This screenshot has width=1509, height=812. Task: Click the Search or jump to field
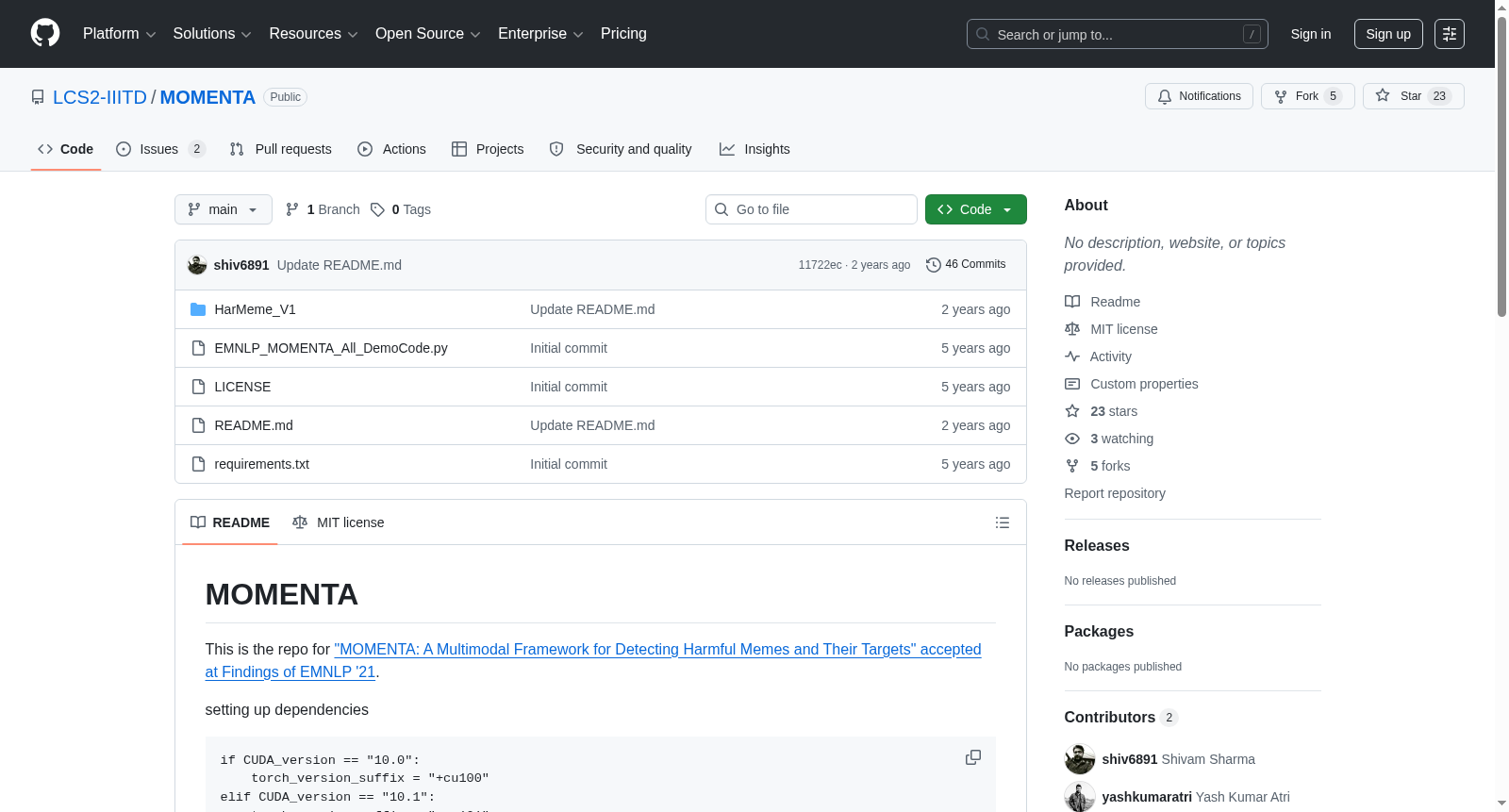click(x=1118, y=34)
